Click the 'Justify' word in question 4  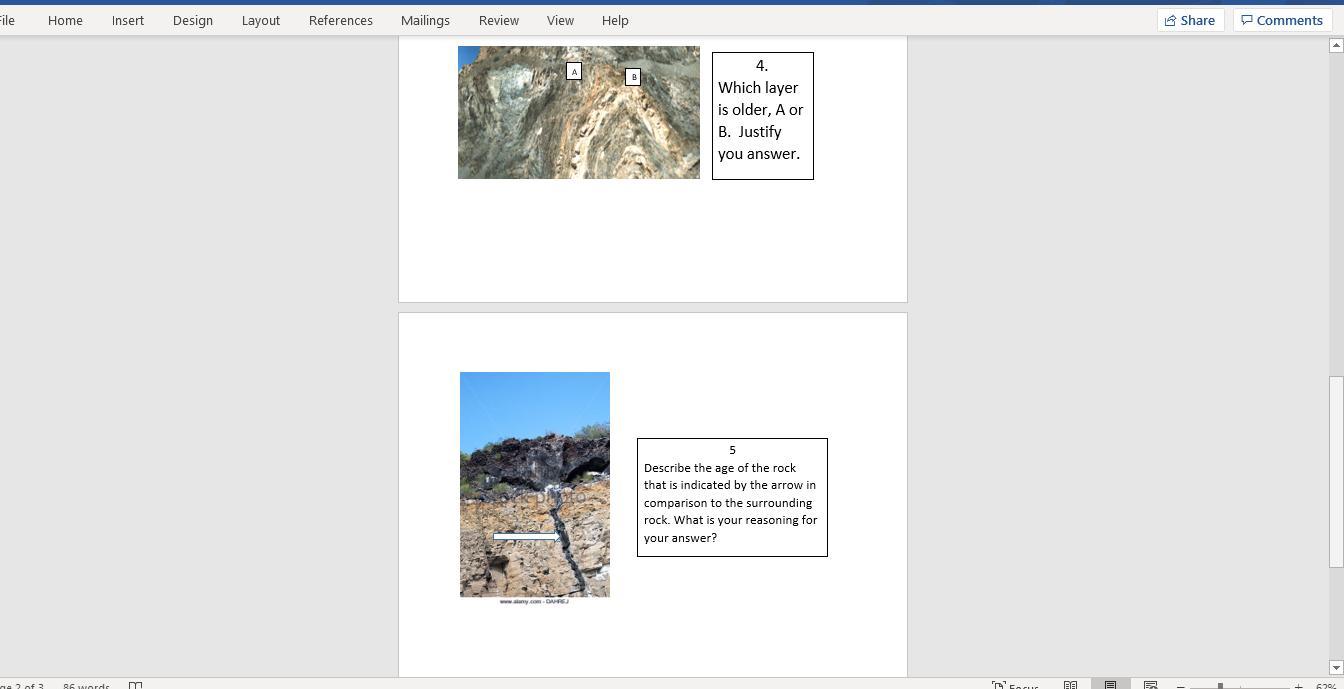tap(760, 132)
